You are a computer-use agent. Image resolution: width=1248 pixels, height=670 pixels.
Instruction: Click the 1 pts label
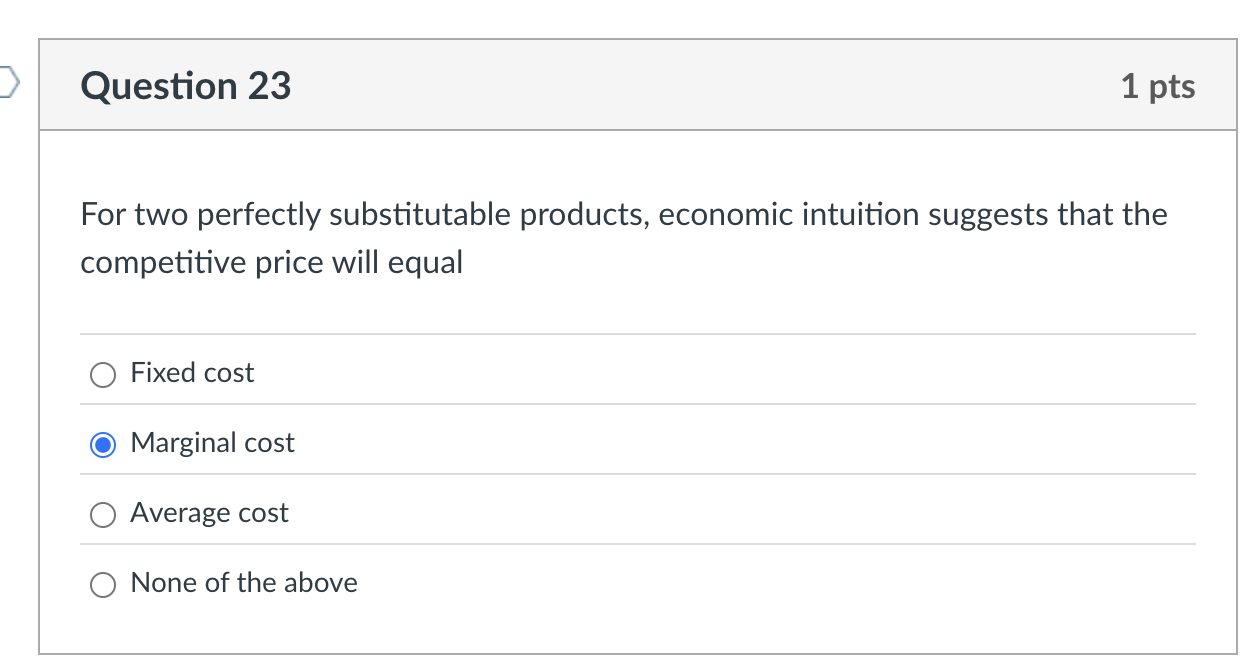pyautogui.click(x=1160, y=86)
